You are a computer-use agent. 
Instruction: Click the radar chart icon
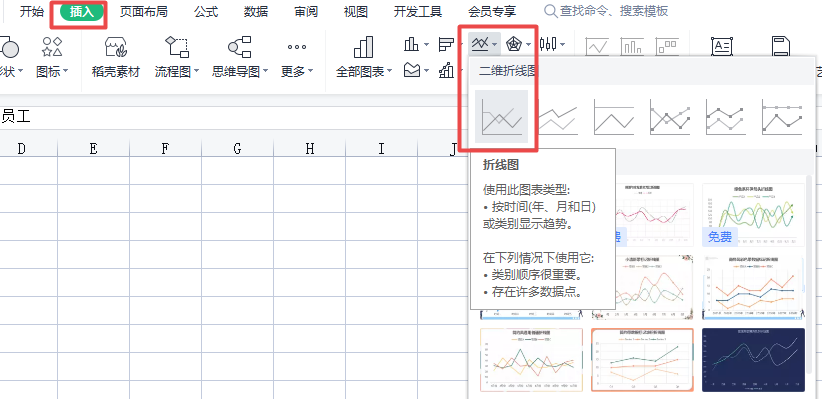(513, 45)
